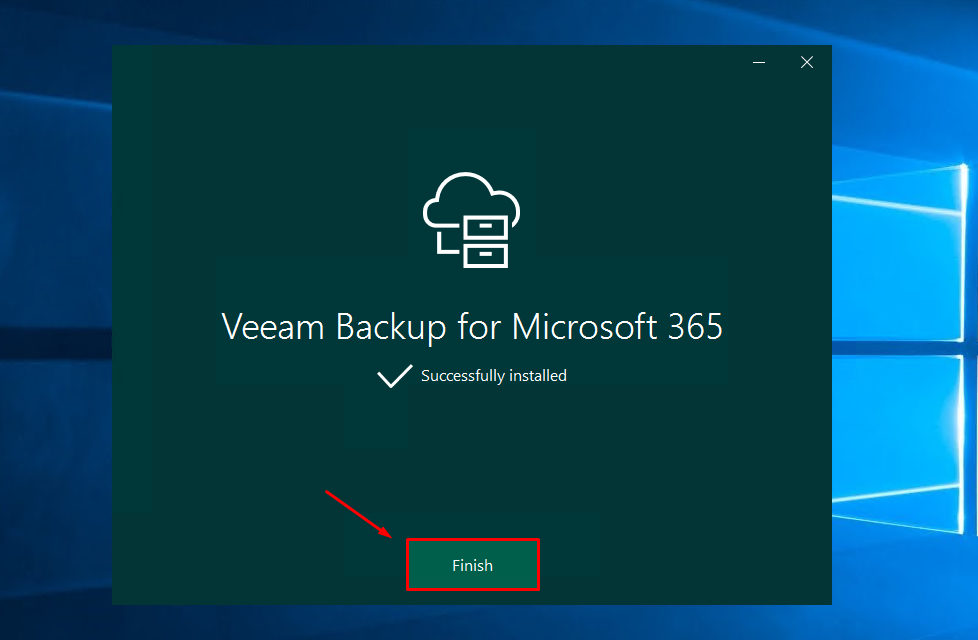
Task: Click the cloud backup logo icon
Action: [472, 220]
